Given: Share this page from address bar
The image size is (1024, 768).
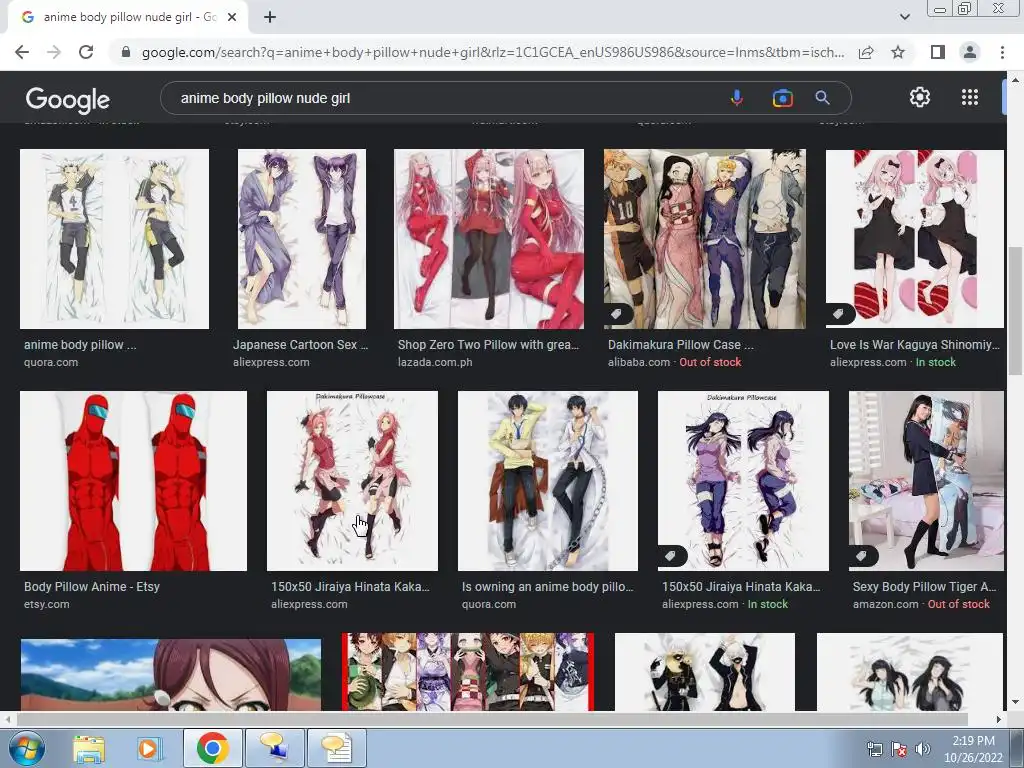Looking at the screenshot, I should pyautogui.click(x=866, y=52).
